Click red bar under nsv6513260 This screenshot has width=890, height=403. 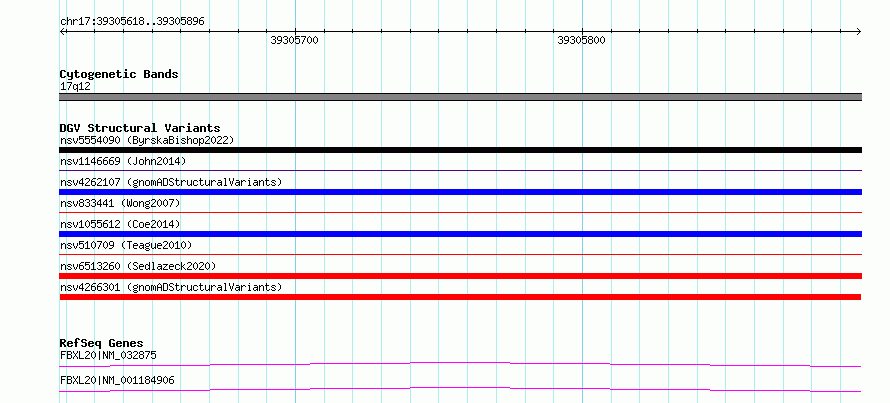click(460, 276)
